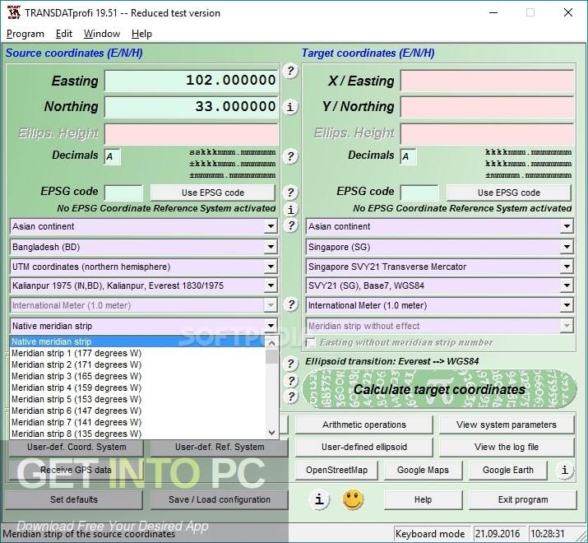Click User-def. Ref. System button
The width and height of the screenshot is (588, 543).
(219, 447)
